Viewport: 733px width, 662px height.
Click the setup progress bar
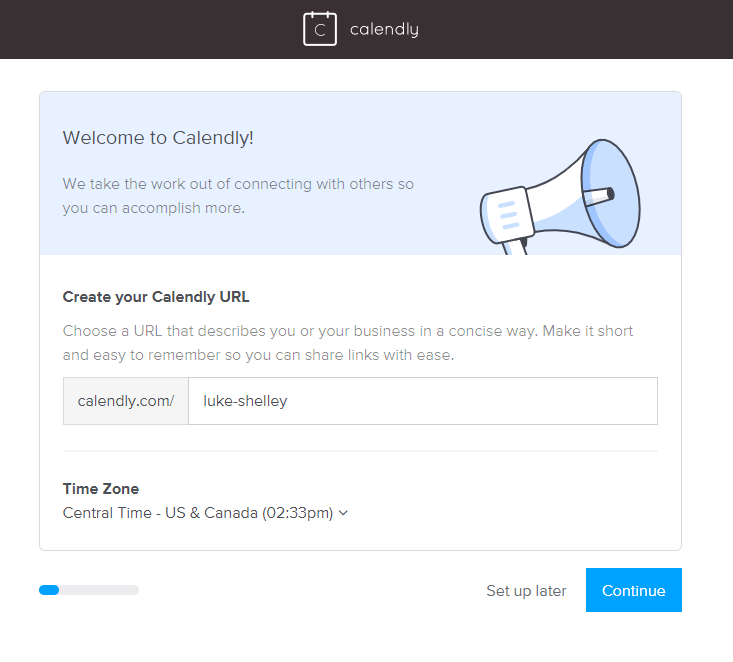coord(89,590)
